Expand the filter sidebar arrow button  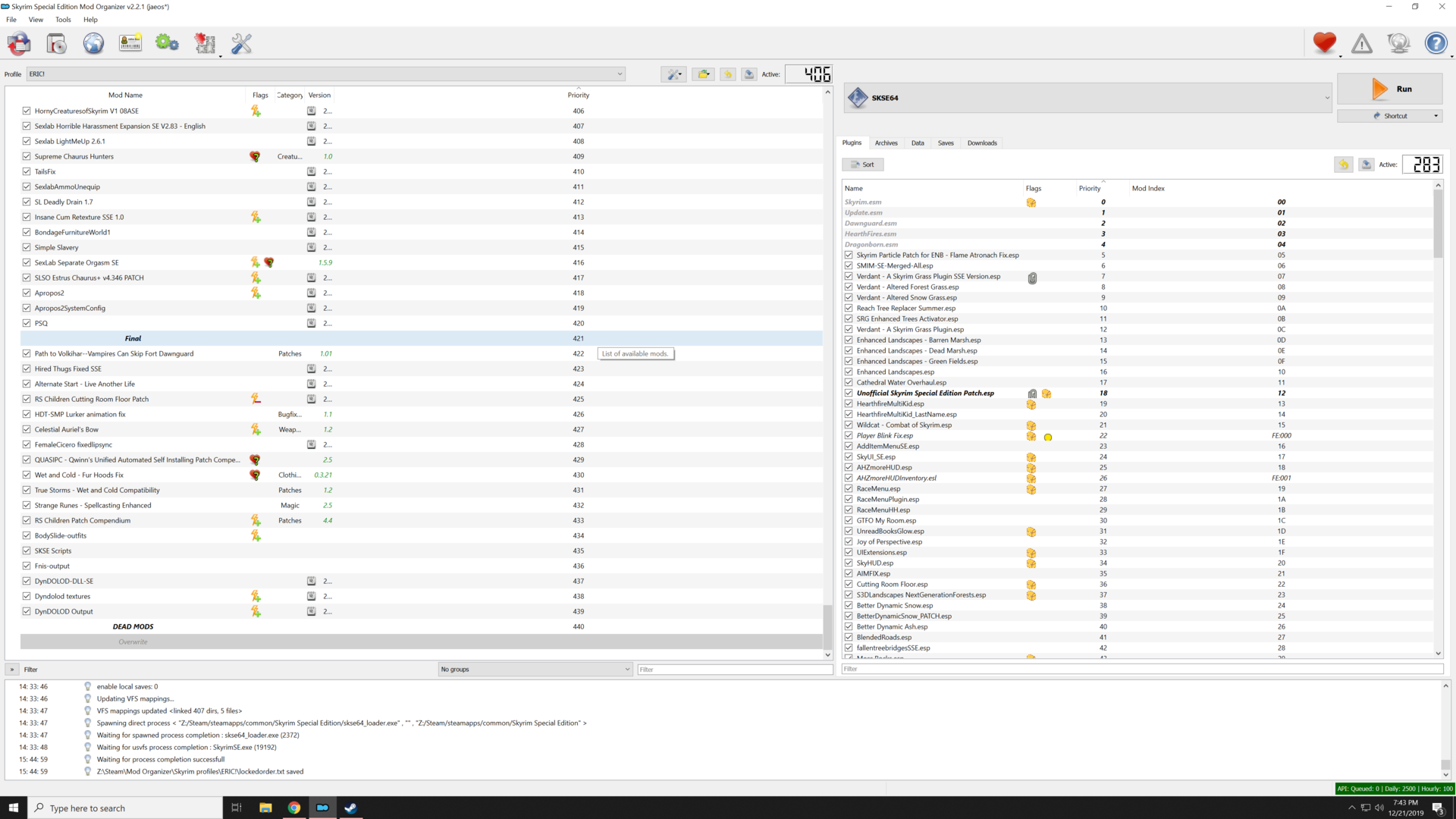[x=12, y=670]
